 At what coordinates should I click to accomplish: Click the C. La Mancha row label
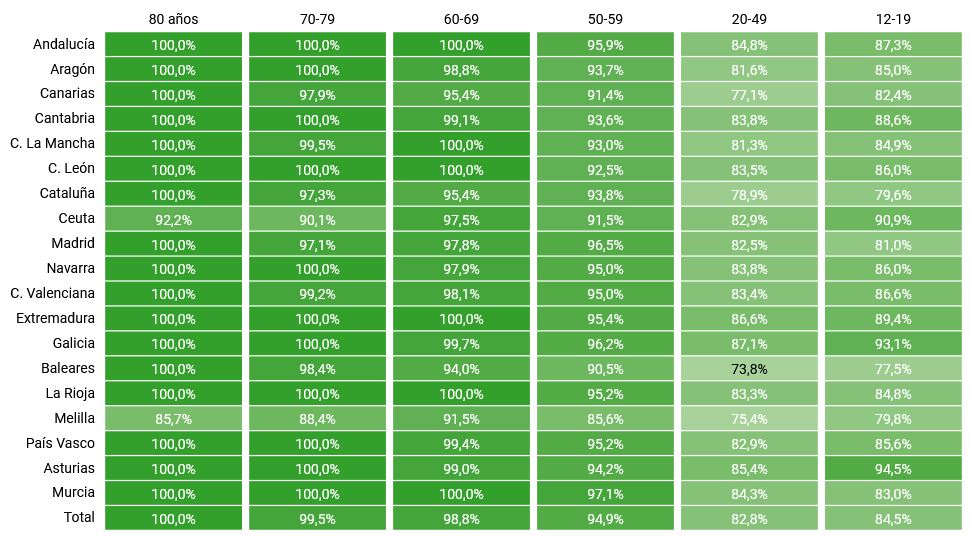(x=53, y=144)
